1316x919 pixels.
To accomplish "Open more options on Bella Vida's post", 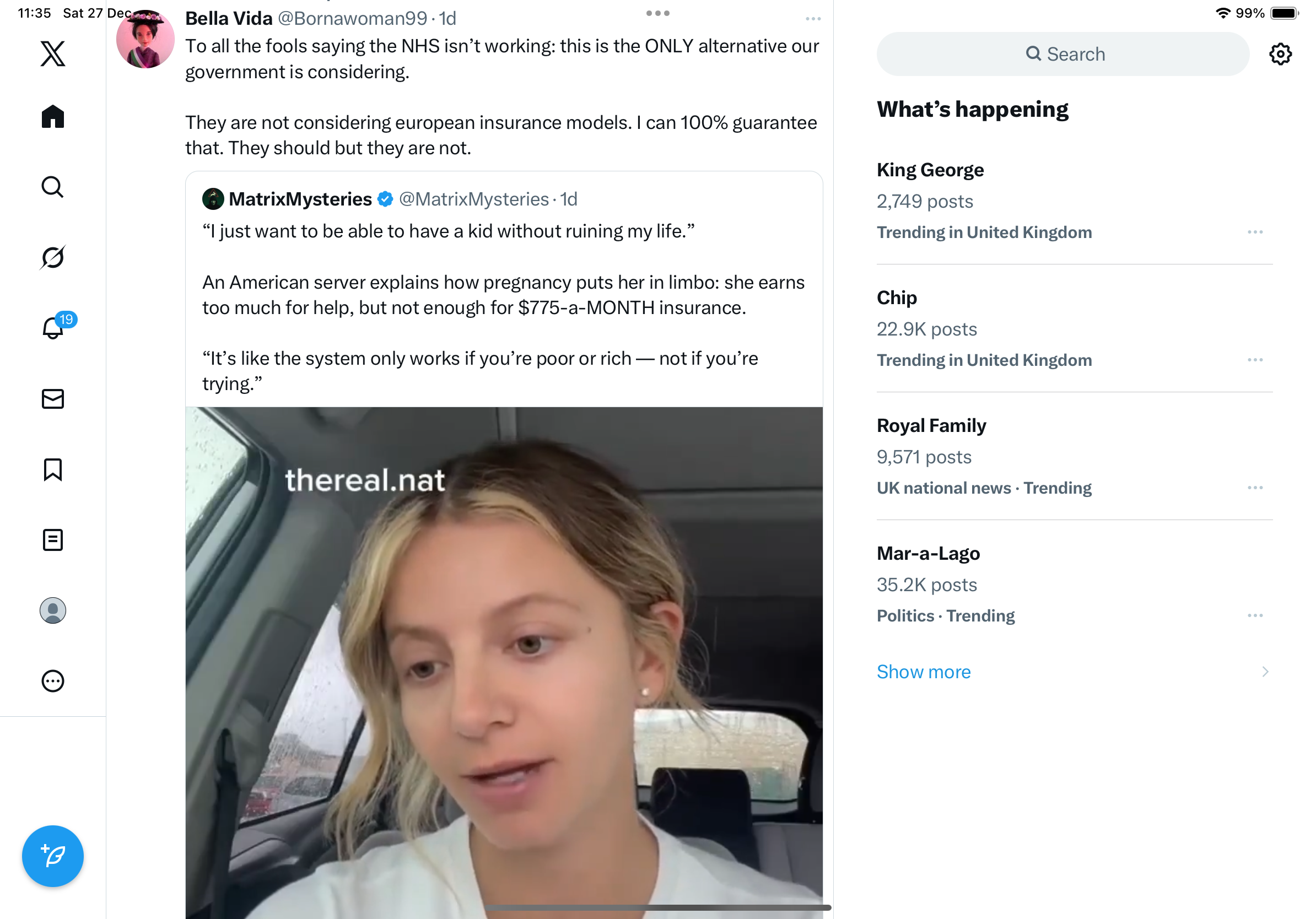I will coord(813,19).
